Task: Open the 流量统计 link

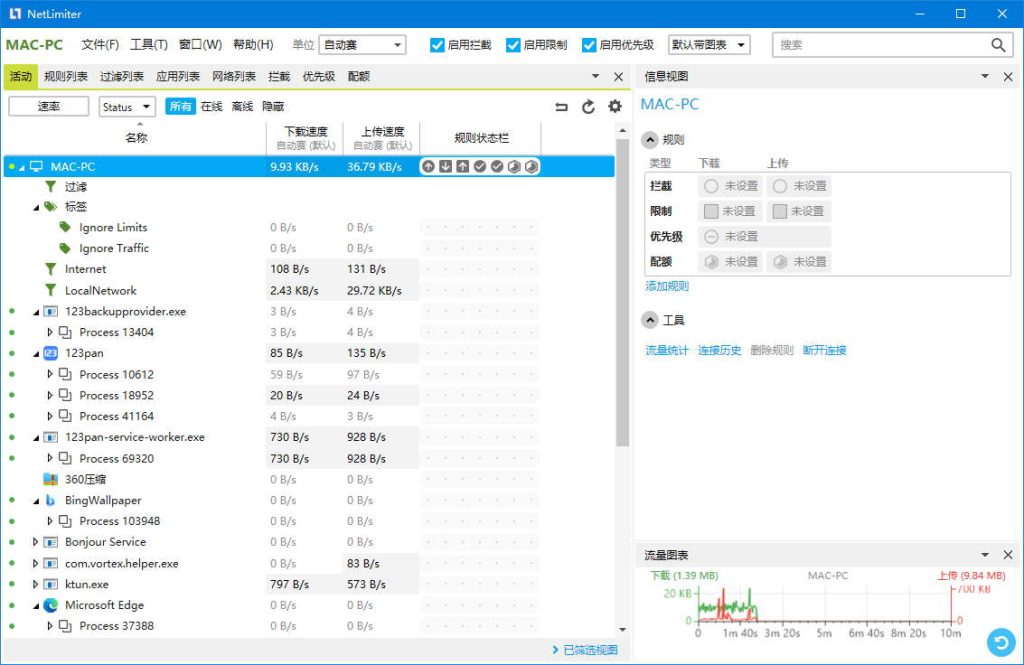Action: (667, 350)
